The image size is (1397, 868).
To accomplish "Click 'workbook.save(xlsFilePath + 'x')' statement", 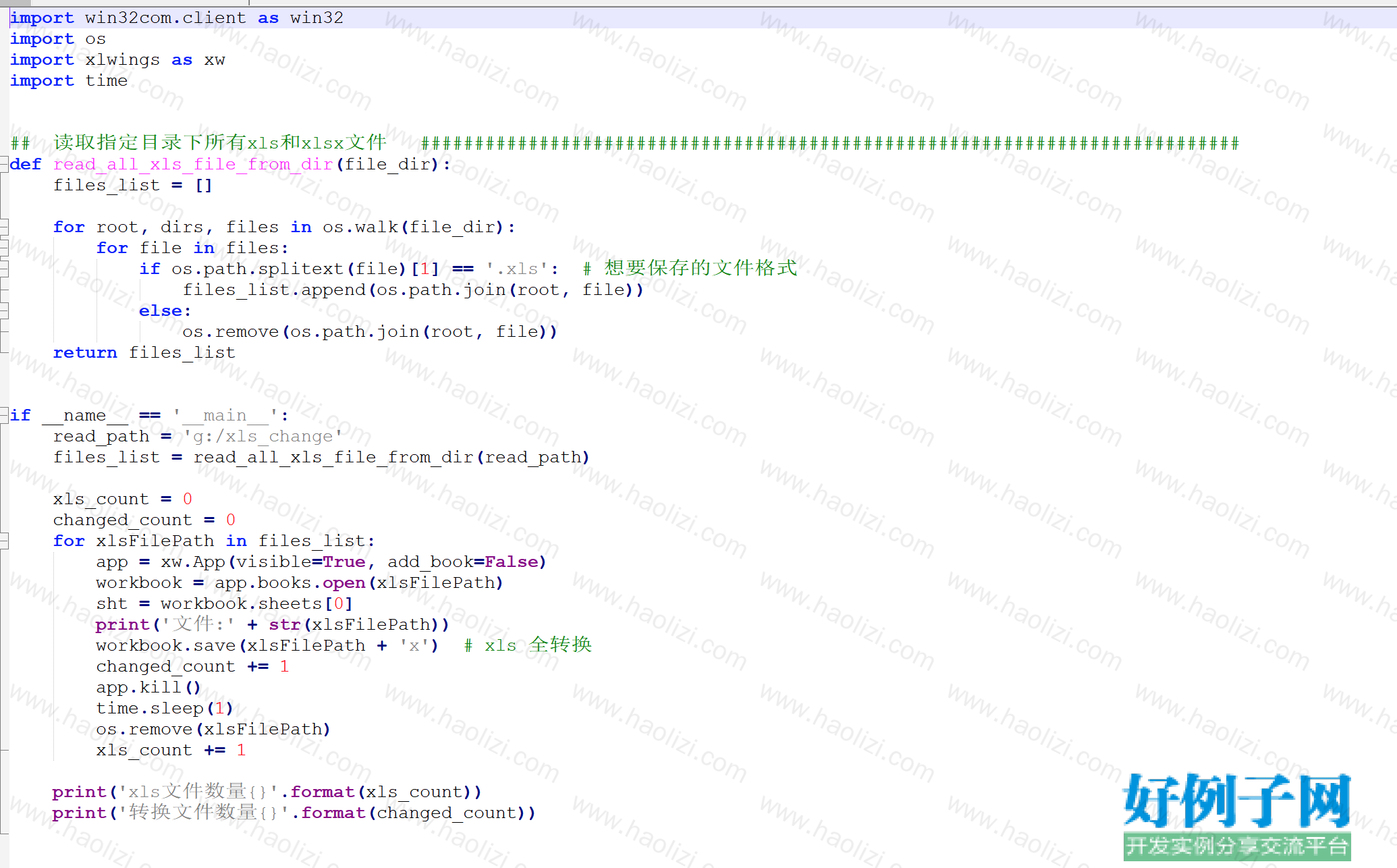I will (x=267, y=645).
